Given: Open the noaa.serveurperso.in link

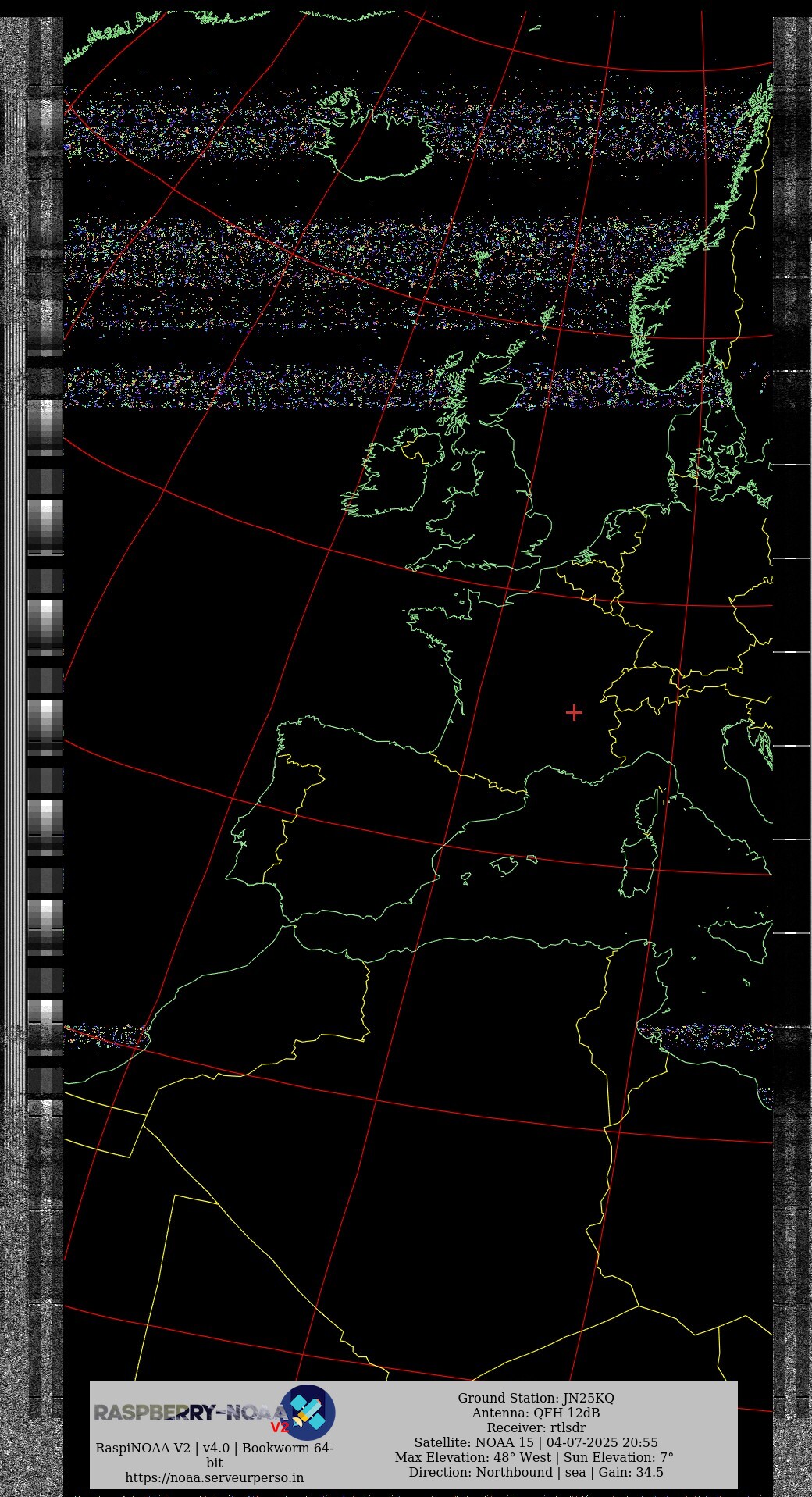Looking at the screenshot, I should tap(215, 1477).
